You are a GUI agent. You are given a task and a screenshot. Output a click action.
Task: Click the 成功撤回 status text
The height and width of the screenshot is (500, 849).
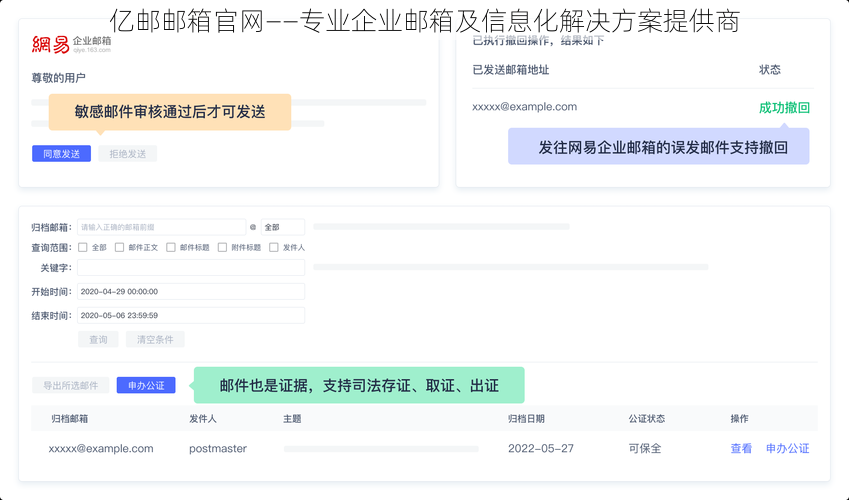[x=784, y=108]
